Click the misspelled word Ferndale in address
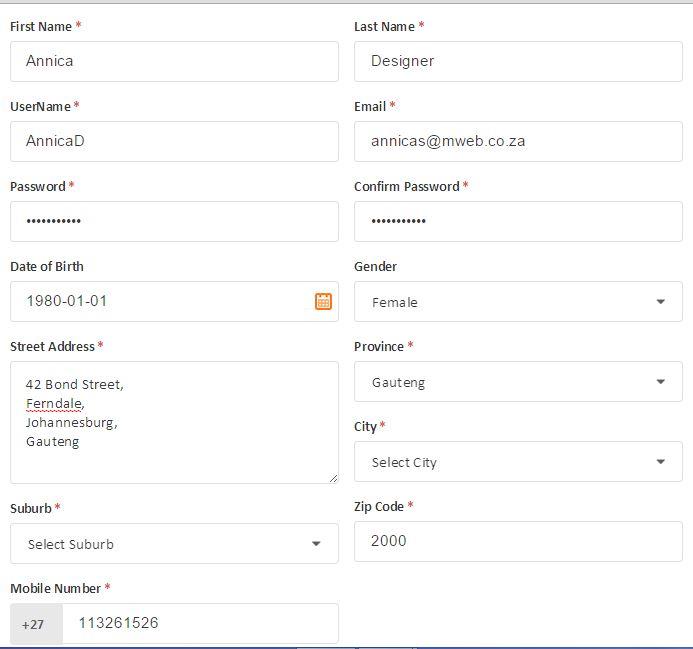Image resolution: width=693 pixels, height=649 pixels. [54, 403]
